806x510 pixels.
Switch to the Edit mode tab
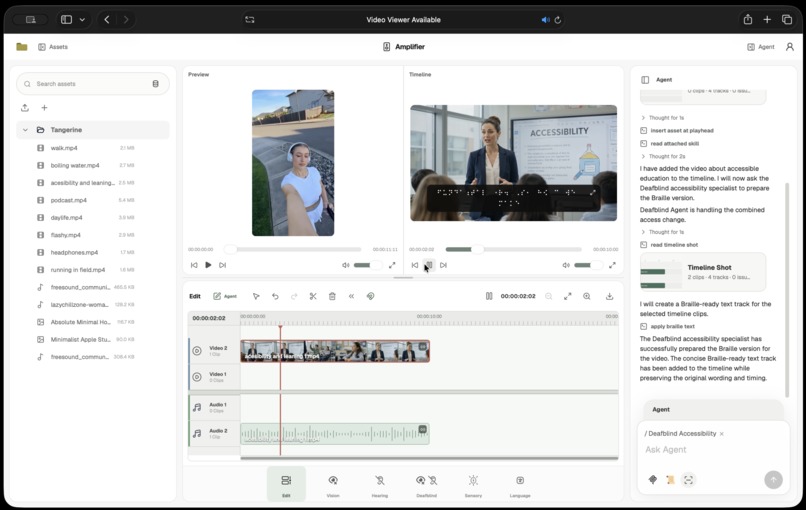(x=286, y=484)
